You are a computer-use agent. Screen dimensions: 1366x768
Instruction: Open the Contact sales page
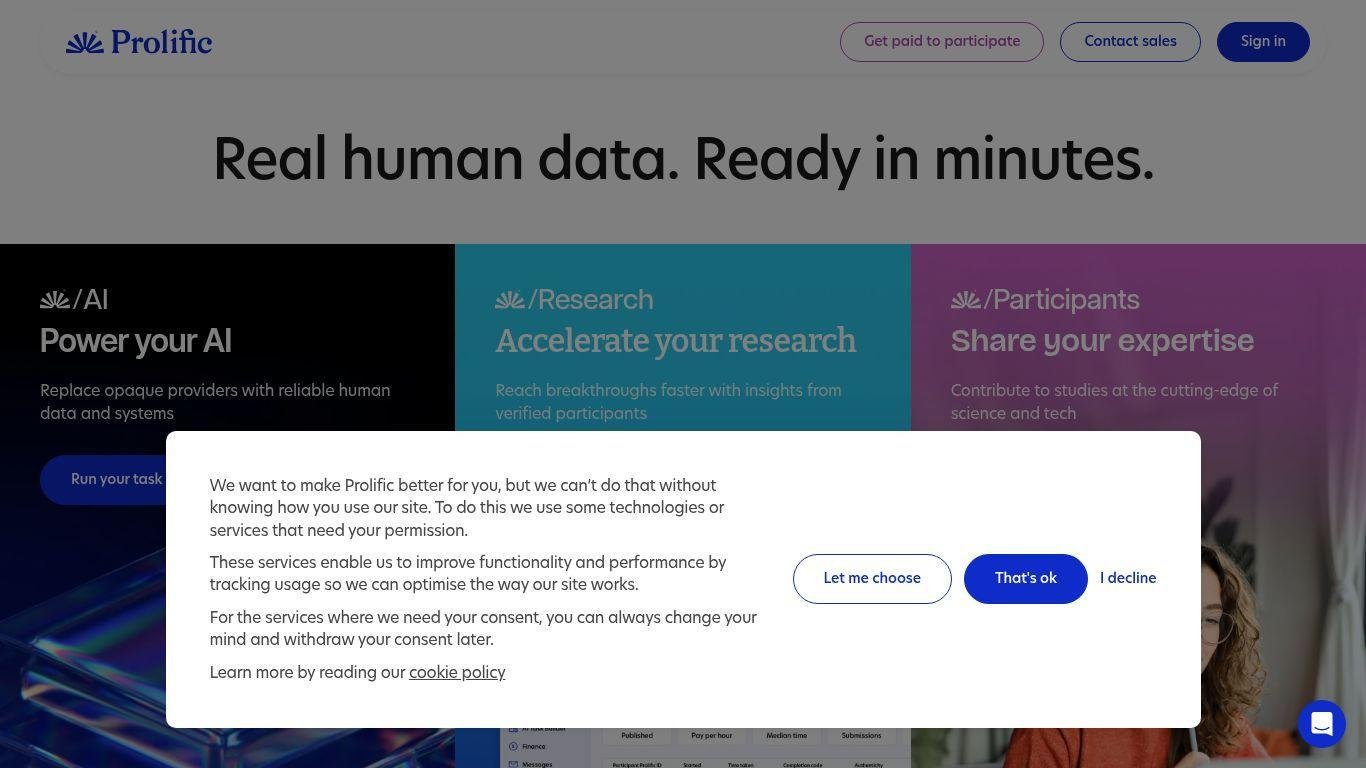pos(1130,42)
